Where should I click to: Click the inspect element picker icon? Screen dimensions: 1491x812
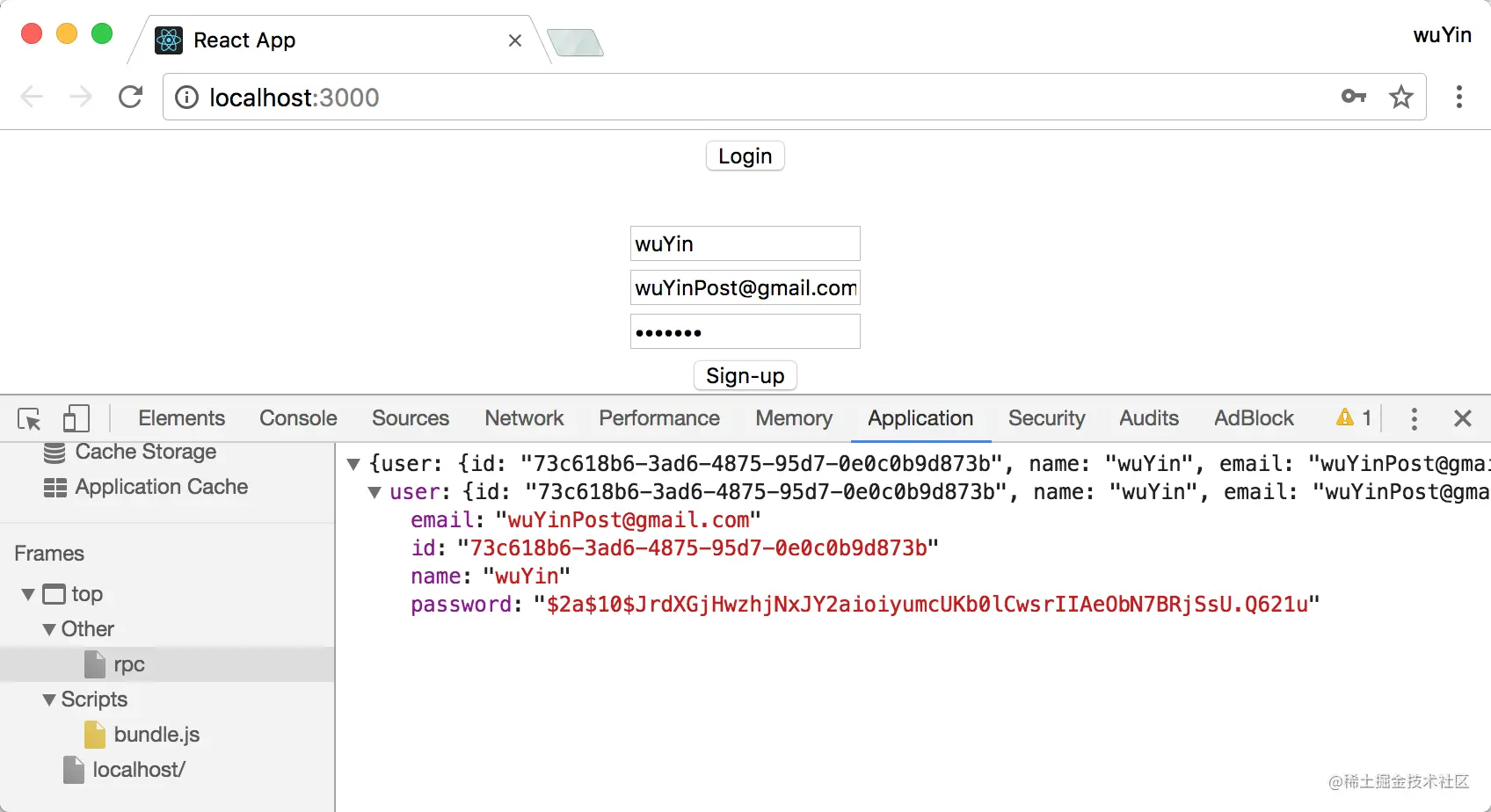29,419
